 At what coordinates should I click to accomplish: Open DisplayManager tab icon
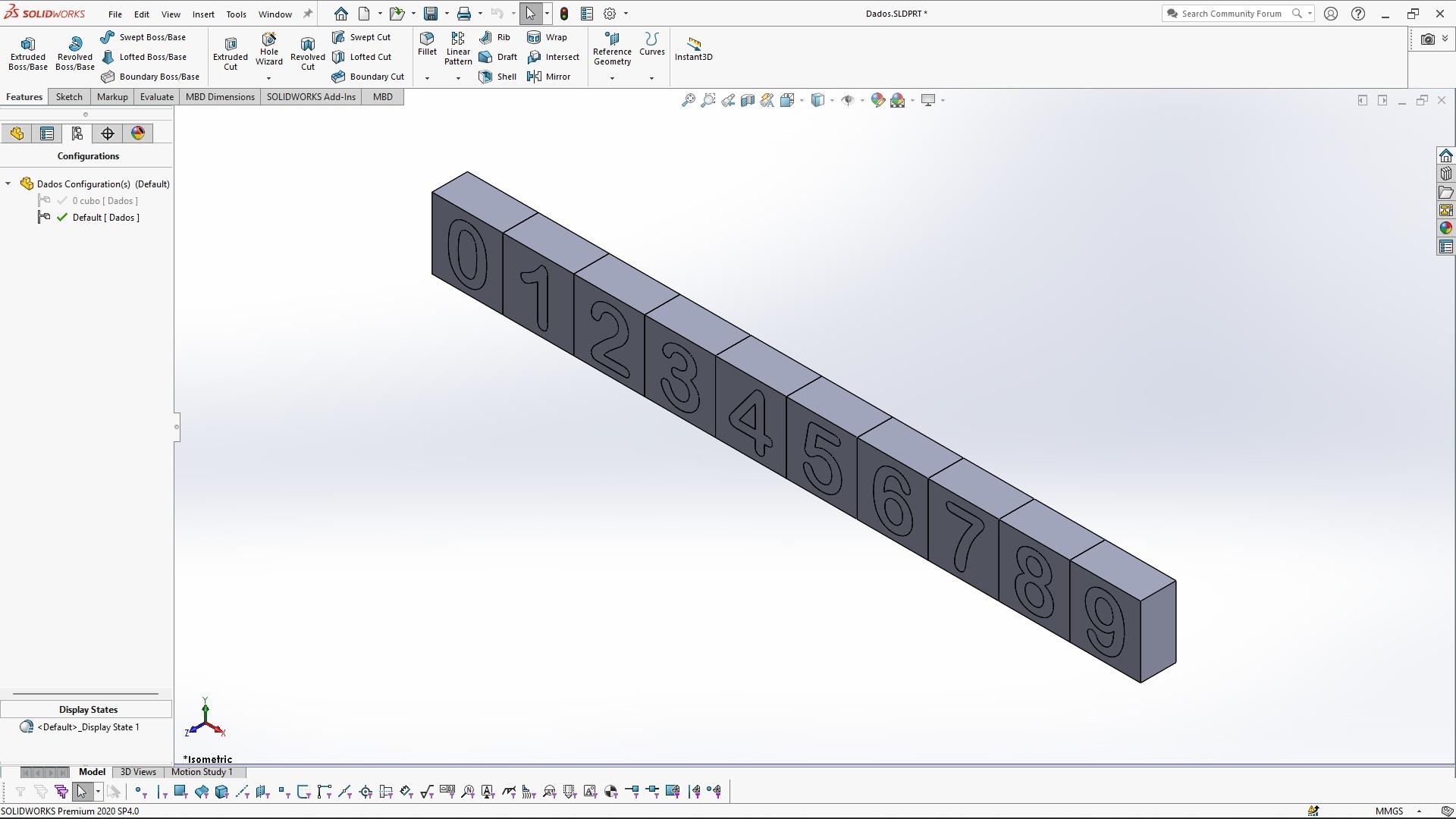pos(138,133)
